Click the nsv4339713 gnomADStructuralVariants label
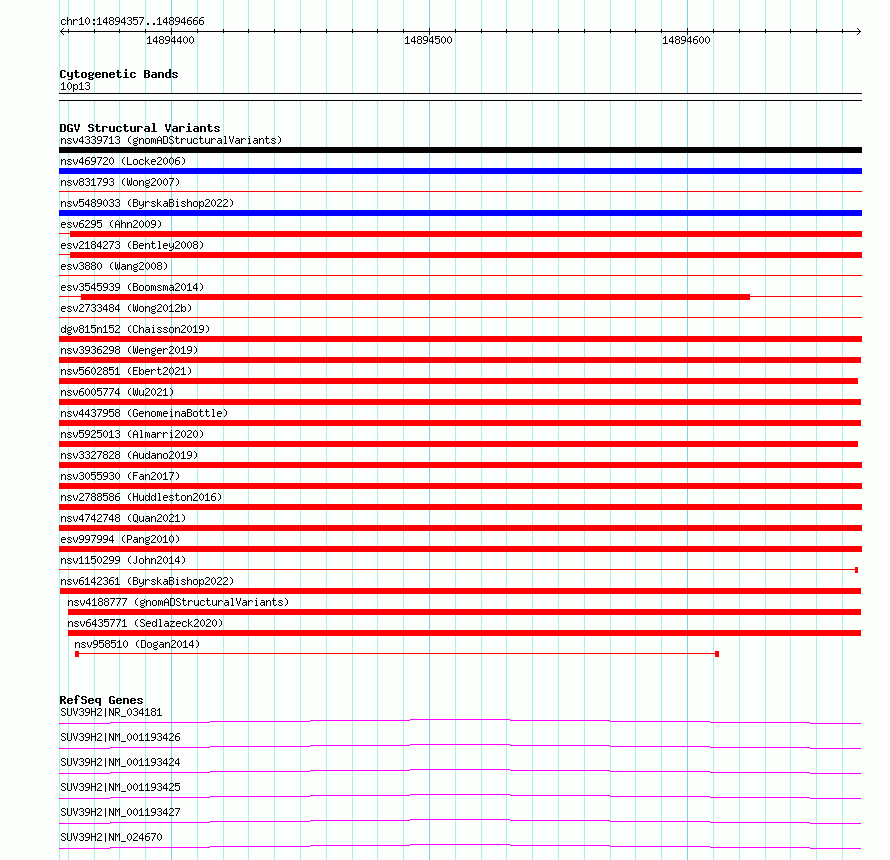This screenshot has height=860, width=890. tap(171, 140)
